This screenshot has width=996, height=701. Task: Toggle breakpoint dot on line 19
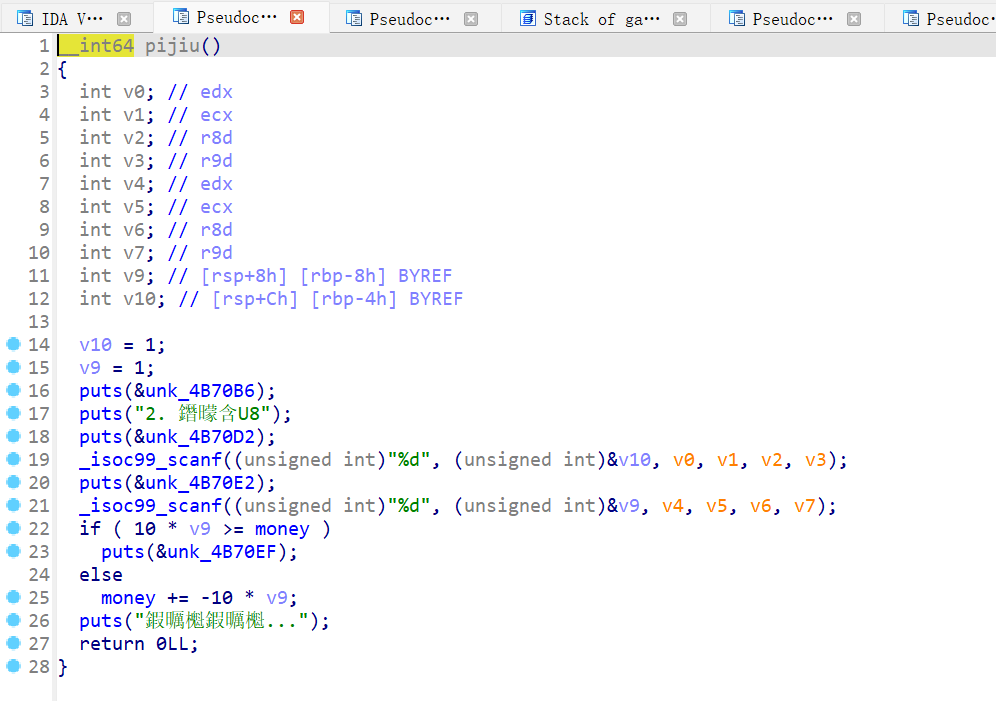pyautogui.click(x=13, y=460)
